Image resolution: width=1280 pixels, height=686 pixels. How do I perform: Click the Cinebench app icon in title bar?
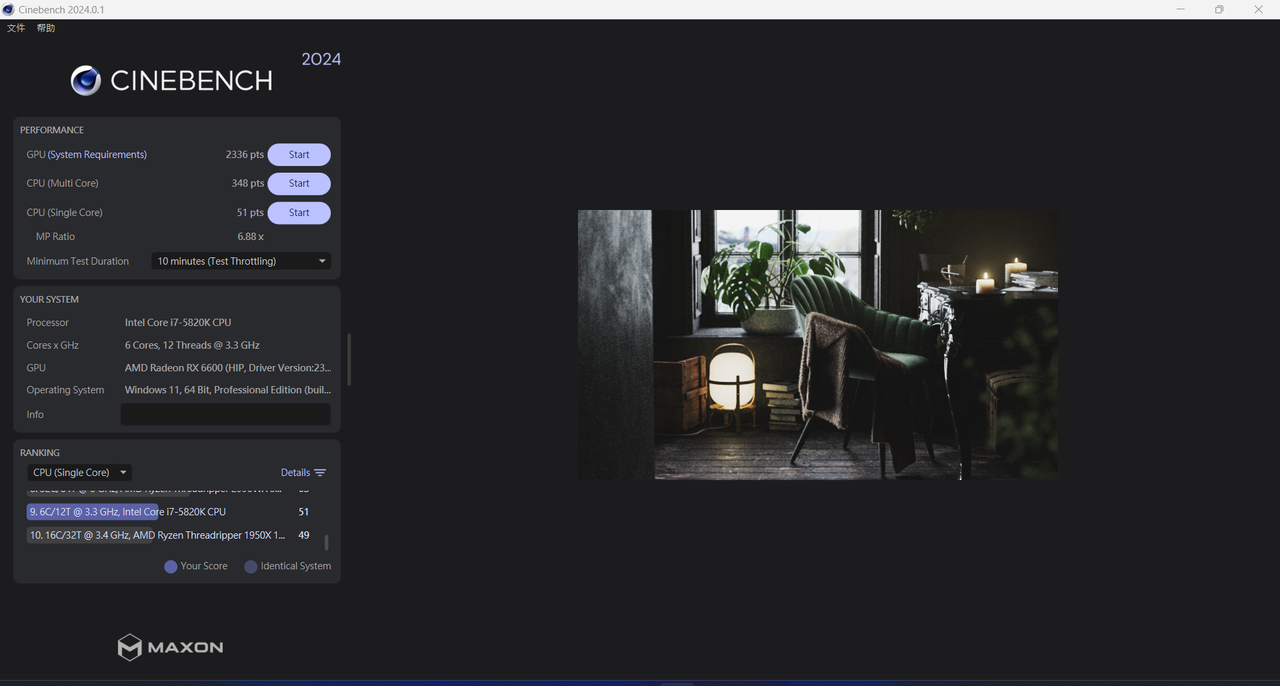tap(9, 9)
